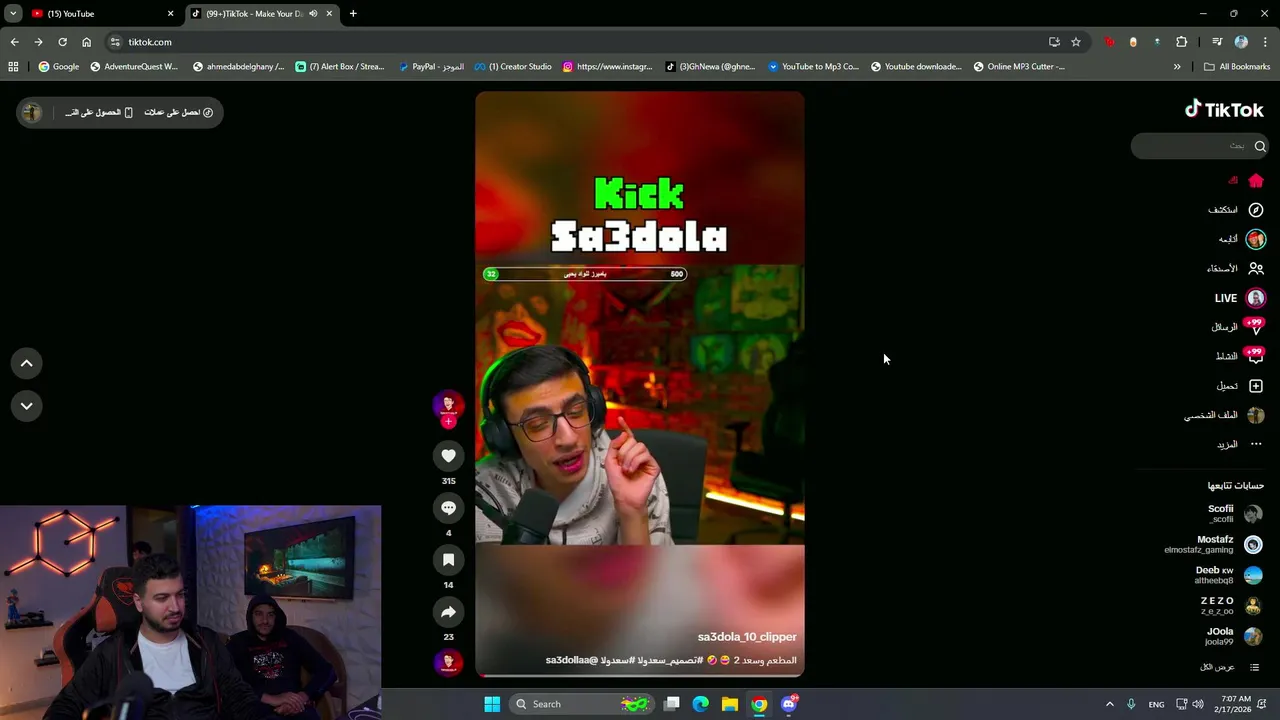
Task: Open the spinning sound disc avatar
Action: coord(448,662)
